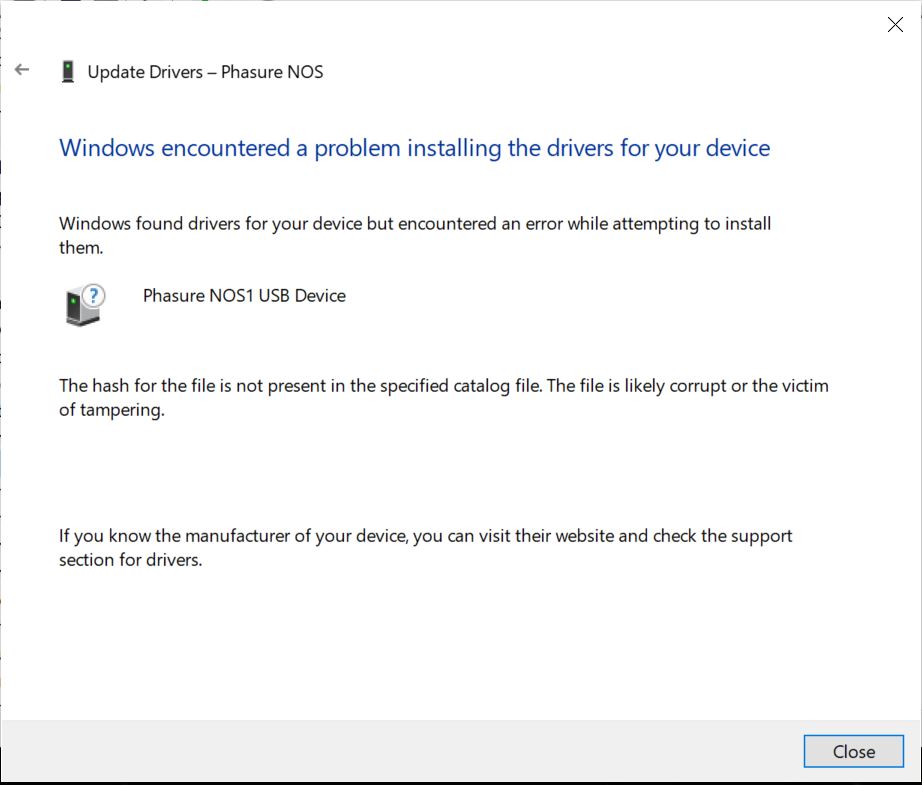Click the 'Windows found drivers for your device' text
Viewport: 922px width, 785px height.
[415, 235]
